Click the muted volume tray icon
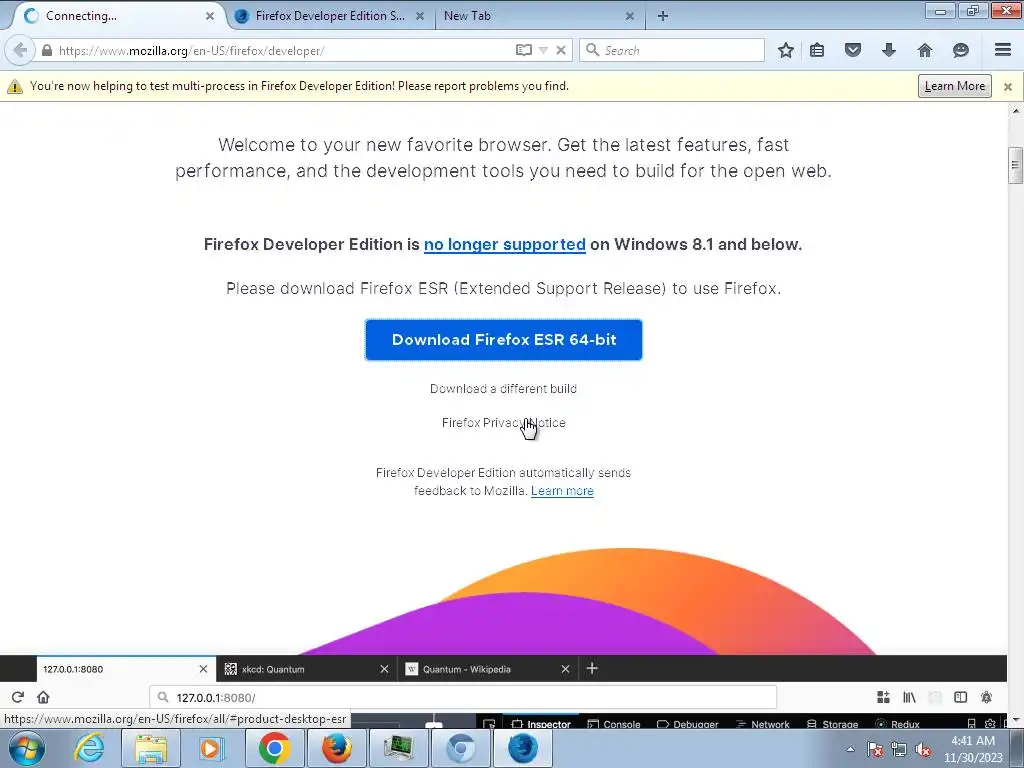The height and width of the screenshot is (768, 1024). 923,749
